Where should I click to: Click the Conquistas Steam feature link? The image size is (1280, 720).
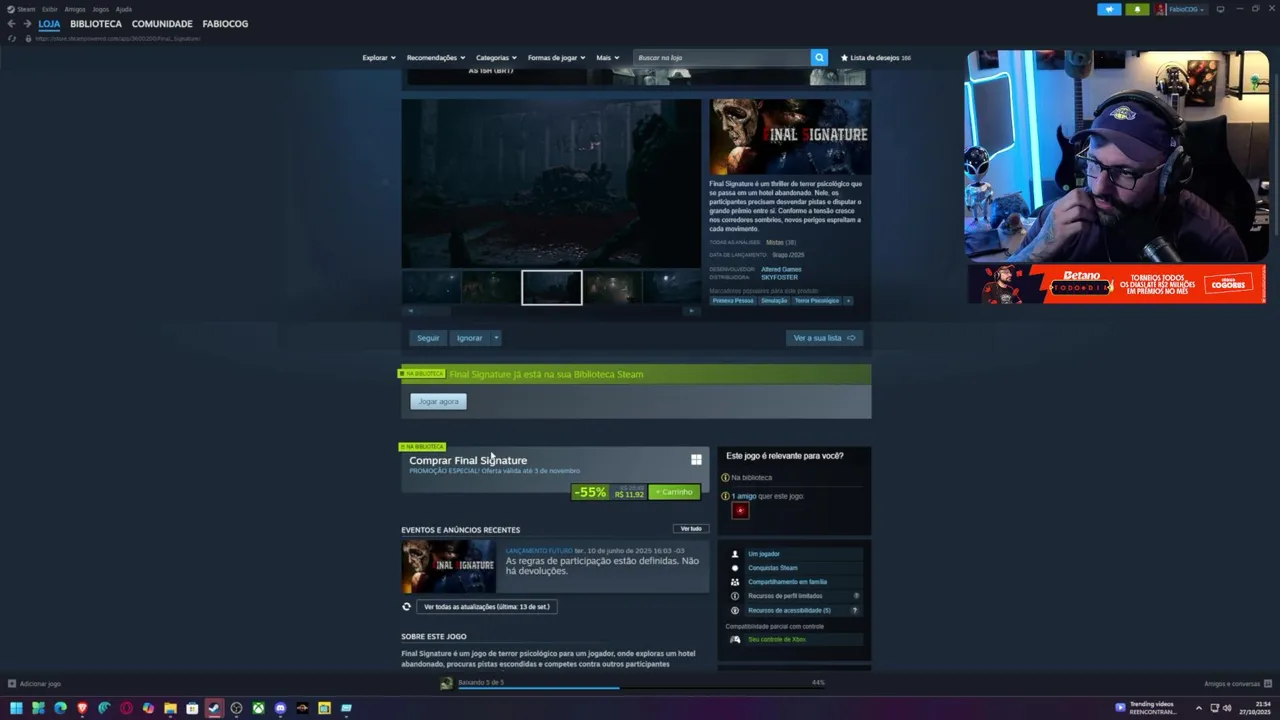pos(773,568)
